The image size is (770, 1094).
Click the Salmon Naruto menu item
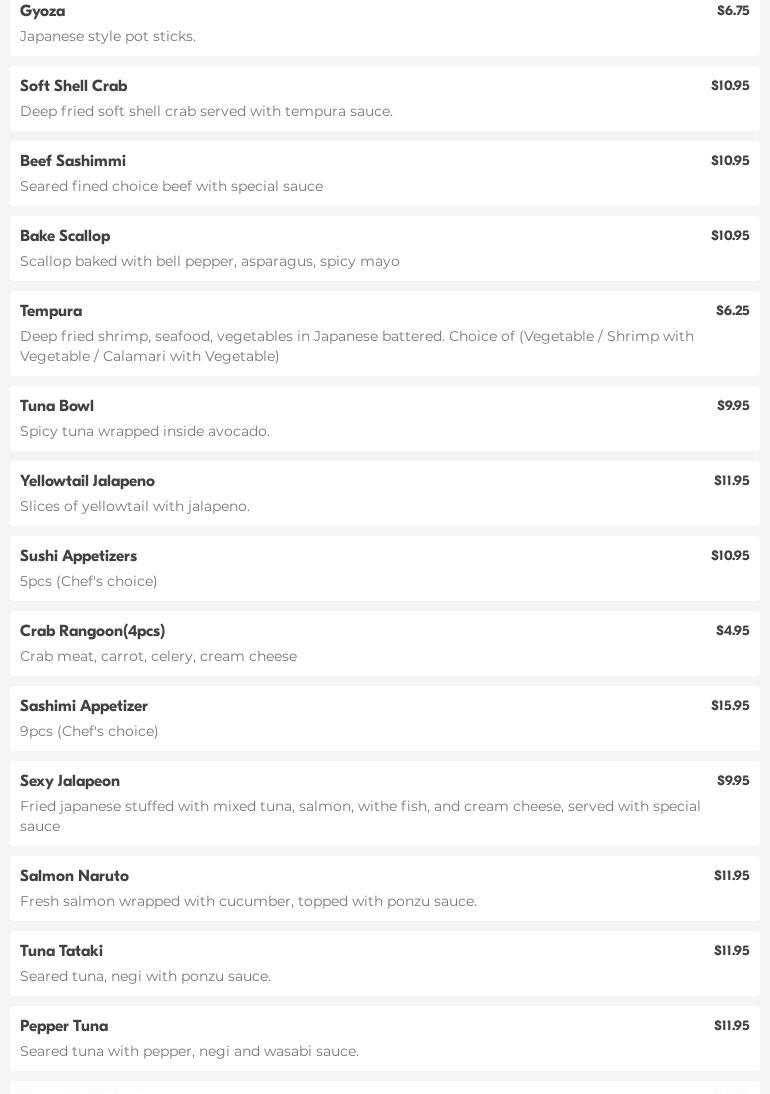pyautogui.click(x=74, y=876)
